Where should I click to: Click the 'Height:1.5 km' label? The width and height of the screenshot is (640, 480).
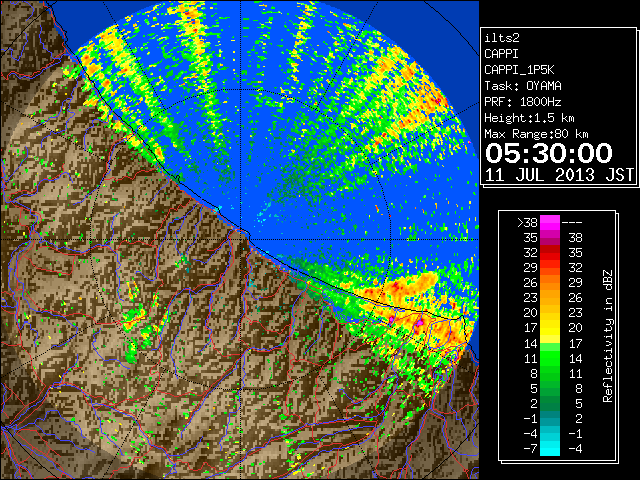[x=529, y=118]
